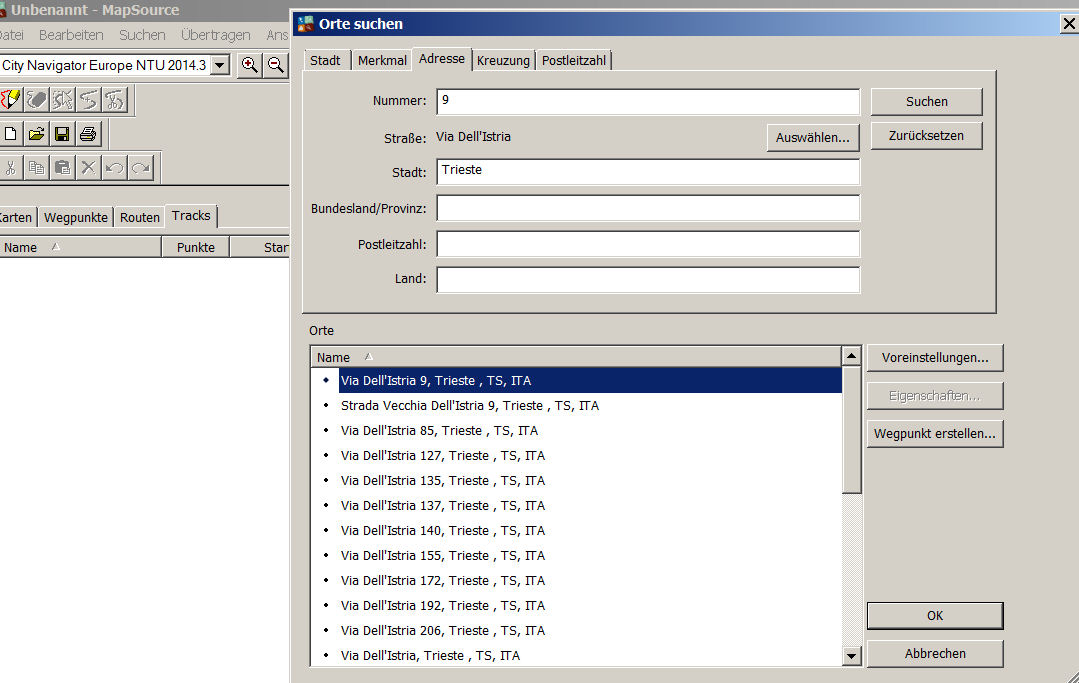Screen dimensions: 1079x683
Task: Switch to the Merkmal search tab
Action: (x=382, y=61)
